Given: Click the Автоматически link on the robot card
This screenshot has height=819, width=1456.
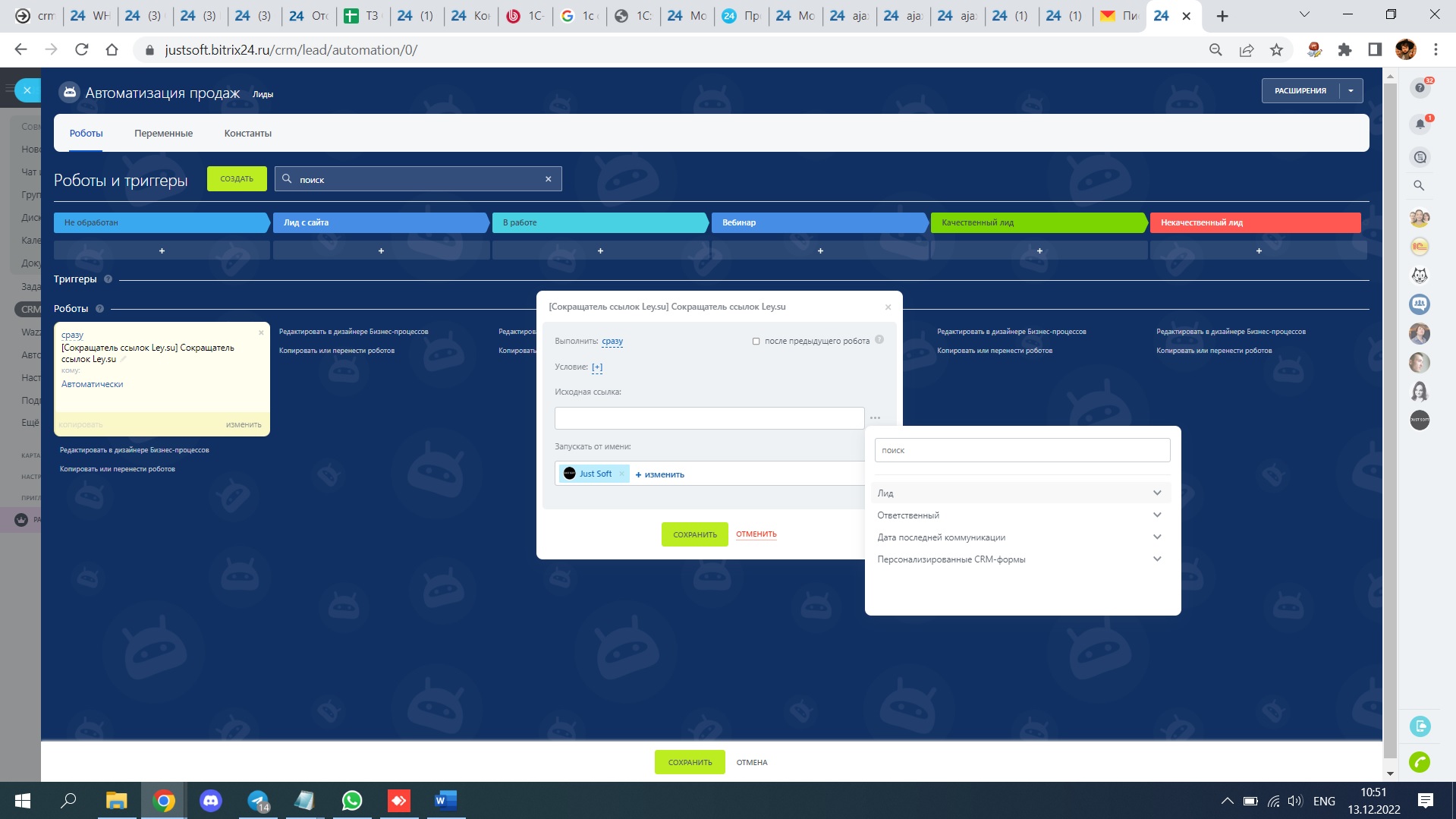Looking at the screenshot, I should [92, 384].
